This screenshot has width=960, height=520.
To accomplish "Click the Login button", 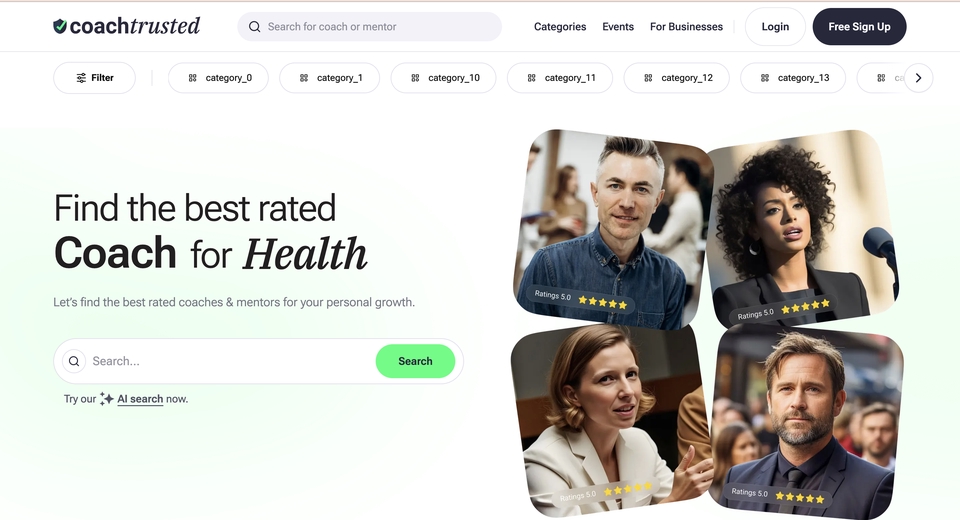I will pyautogui.click(x=775, y=27).
